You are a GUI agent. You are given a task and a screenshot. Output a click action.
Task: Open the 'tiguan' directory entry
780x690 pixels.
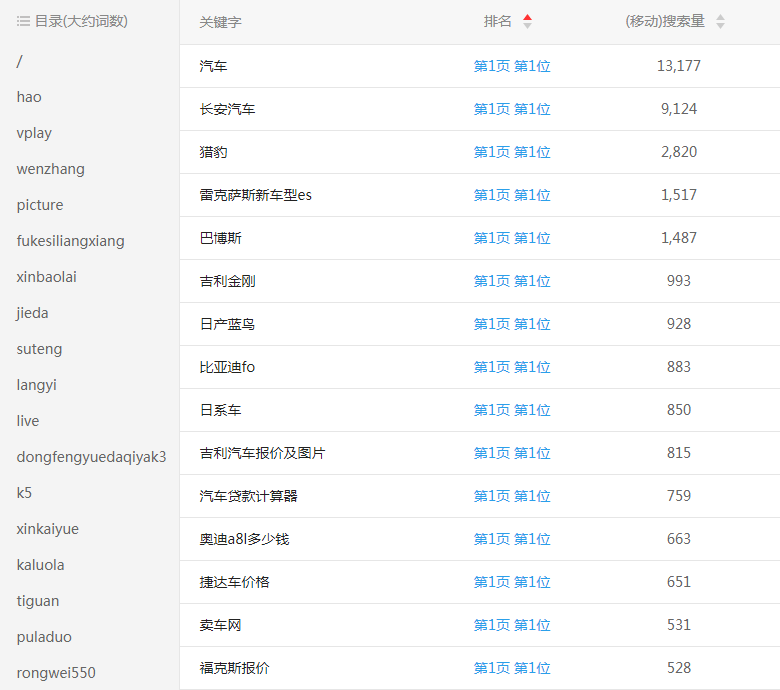point(38,601)
